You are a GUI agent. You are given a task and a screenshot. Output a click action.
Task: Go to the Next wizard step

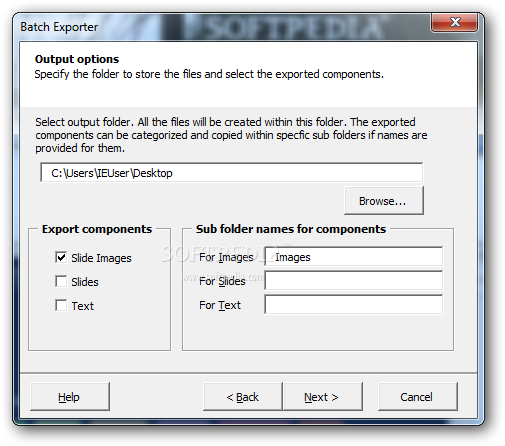[322, 397]
